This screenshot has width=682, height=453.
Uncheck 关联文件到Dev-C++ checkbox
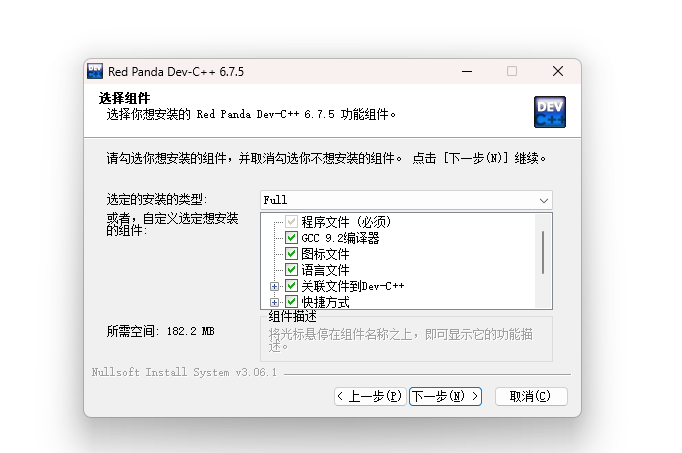point(291,286)
